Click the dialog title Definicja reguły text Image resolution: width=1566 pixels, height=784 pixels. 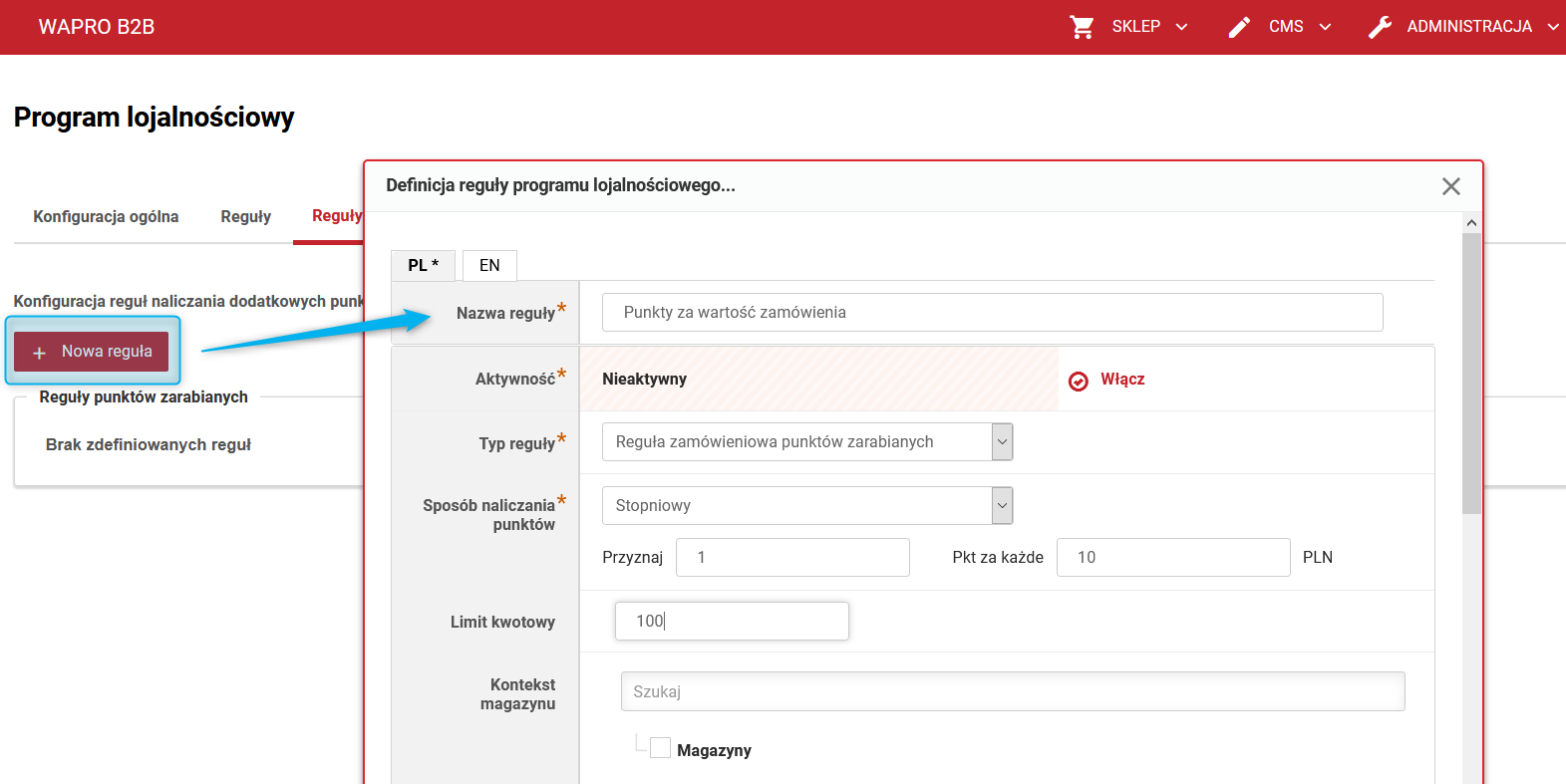tap(560, 185)
